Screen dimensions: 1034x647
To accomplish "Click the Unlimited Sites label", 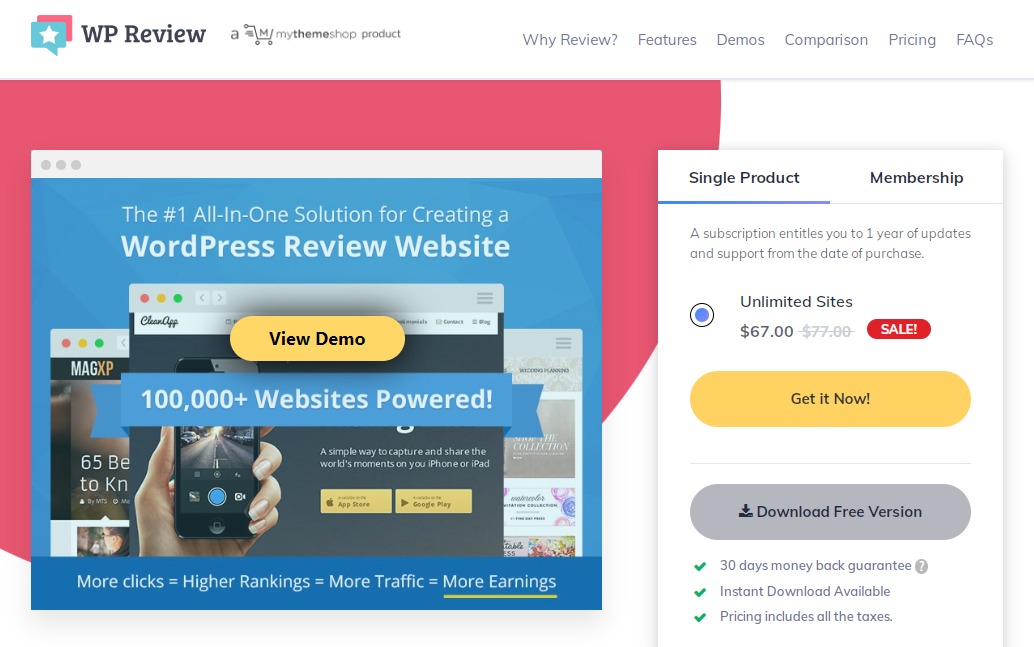I will (x=796, y=301).
